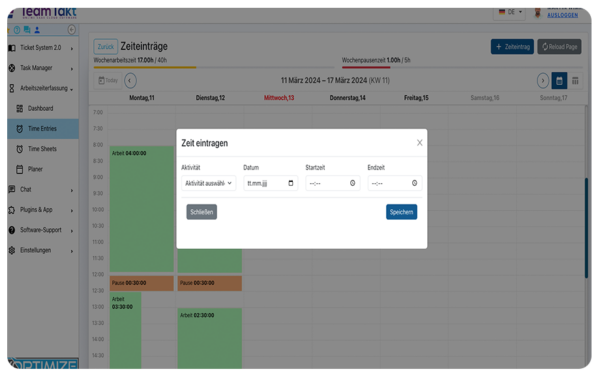Select Monday's Pause 00:30:00 entry

click(142, 283)
